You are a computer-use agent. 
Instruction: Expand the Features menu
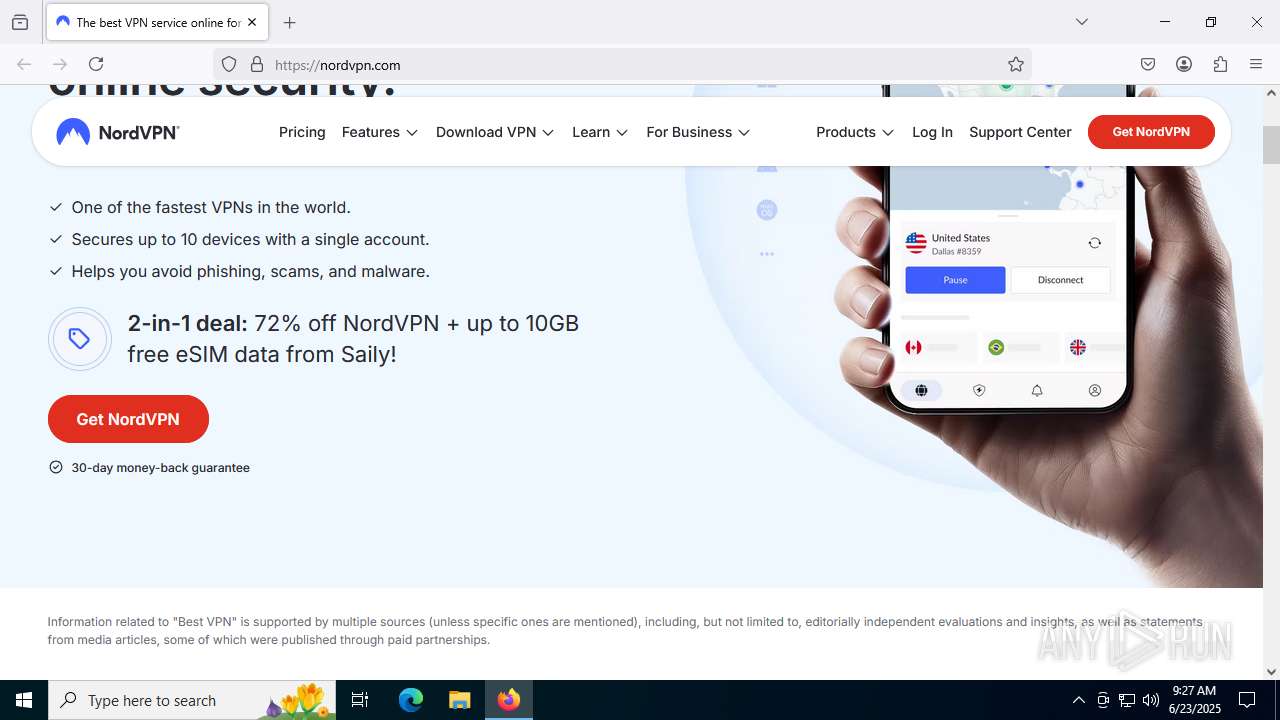(x=380, y=132)
